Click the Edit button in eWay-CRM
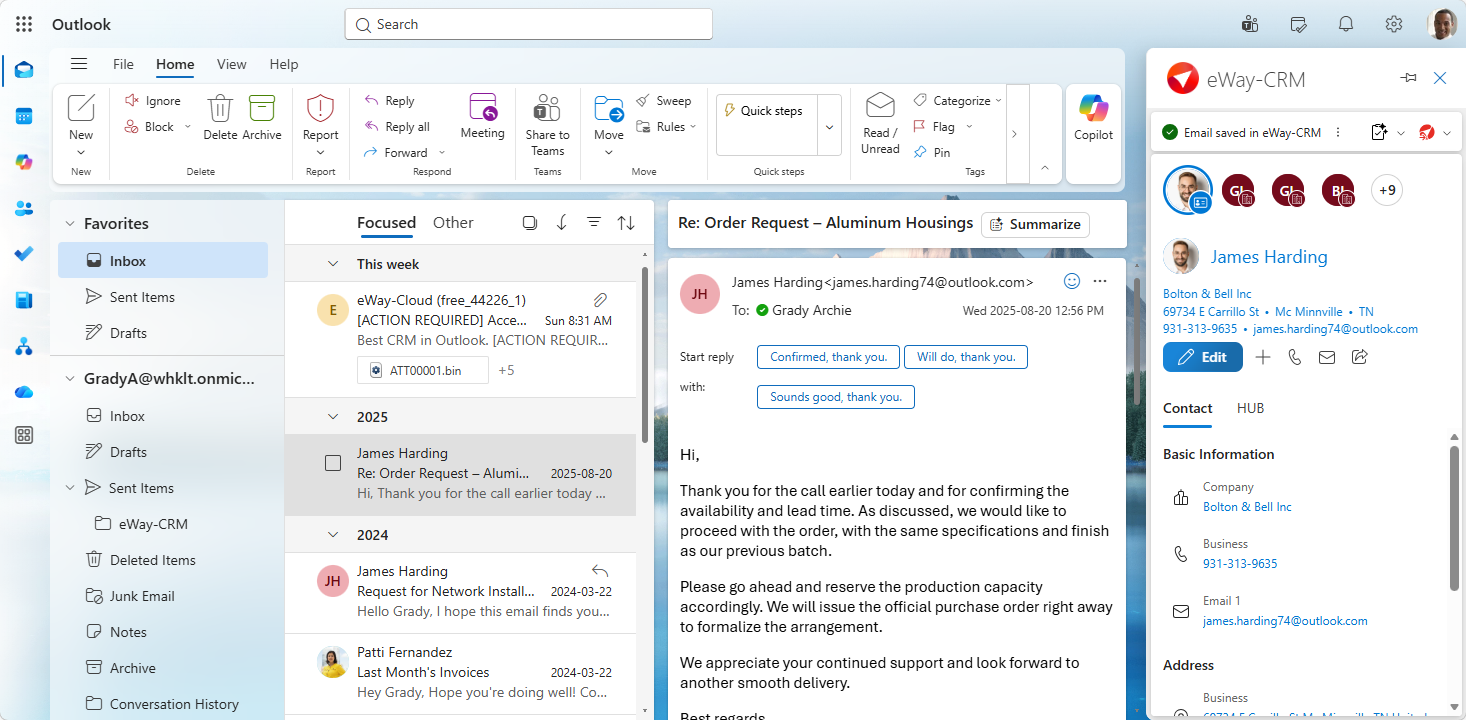 1203,357
